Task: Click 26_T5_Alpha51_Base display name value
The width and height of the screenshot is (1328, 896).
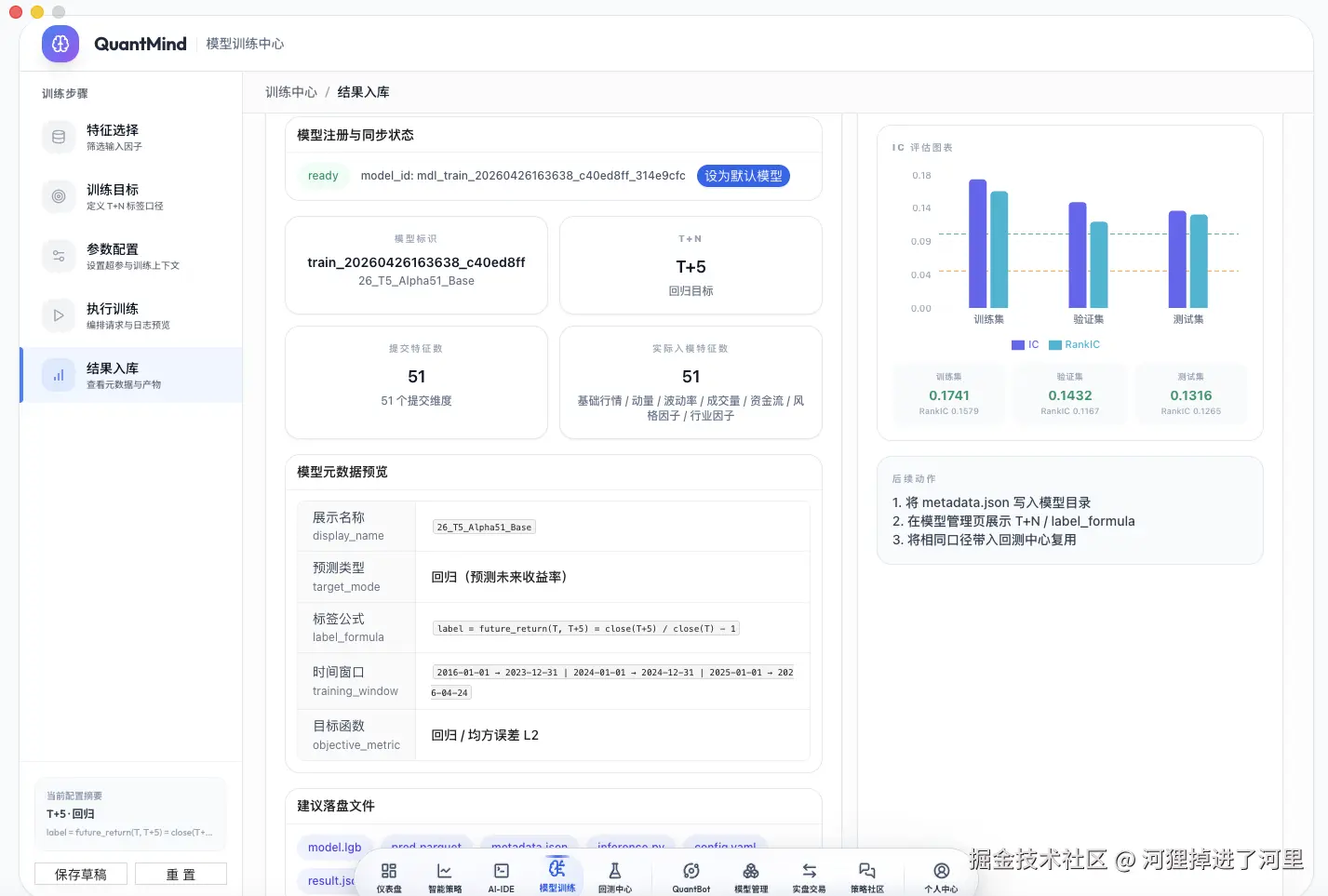Action: [x=484, y=527]
